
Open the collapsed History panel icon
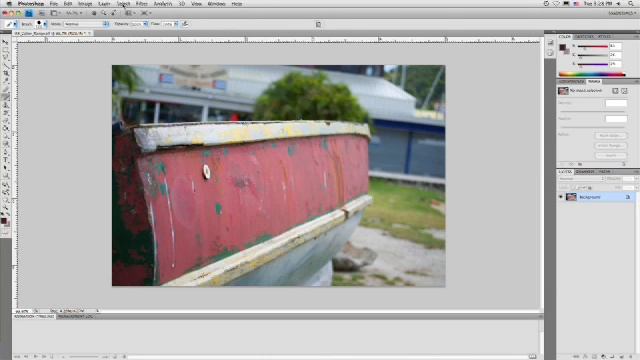550,42
